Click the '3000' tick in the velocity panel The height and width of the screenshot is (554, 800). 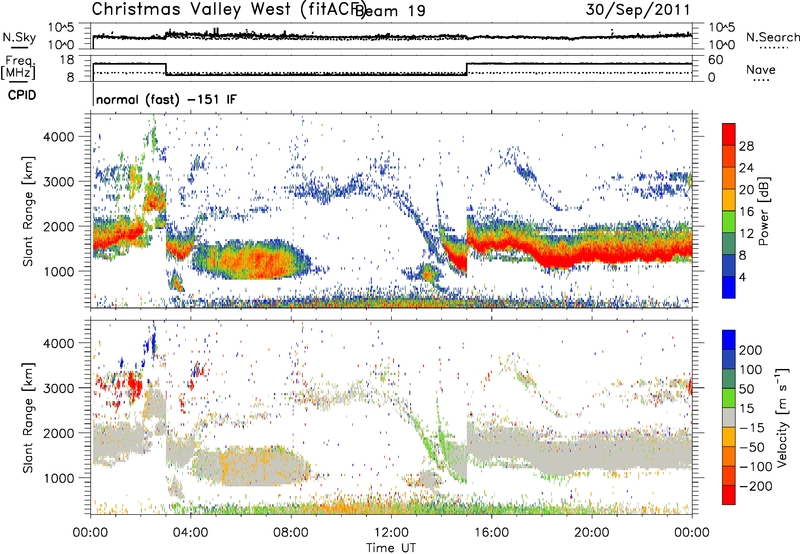tap(58, 388)
